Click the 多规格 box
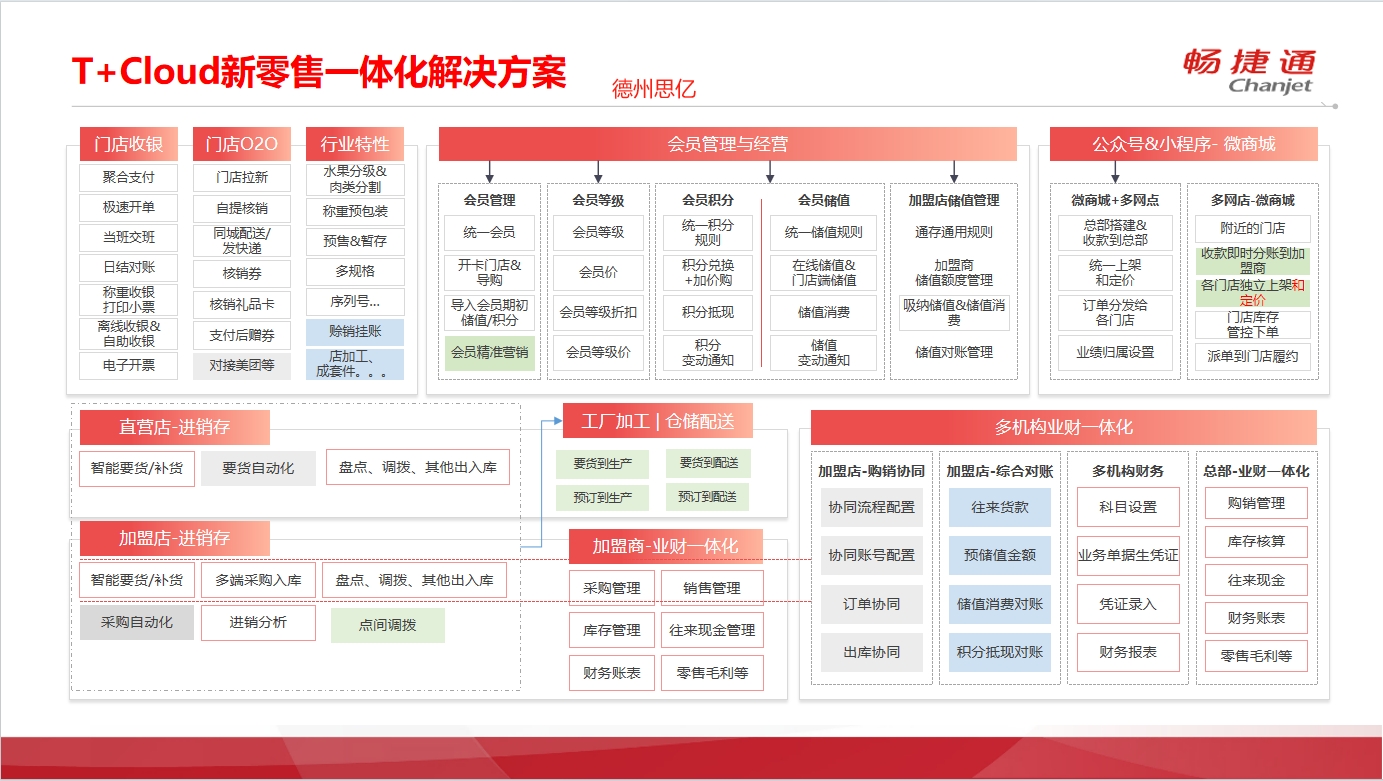This screenshot has height=781, width=1383. pyautogui.click(x=355, y=272)
